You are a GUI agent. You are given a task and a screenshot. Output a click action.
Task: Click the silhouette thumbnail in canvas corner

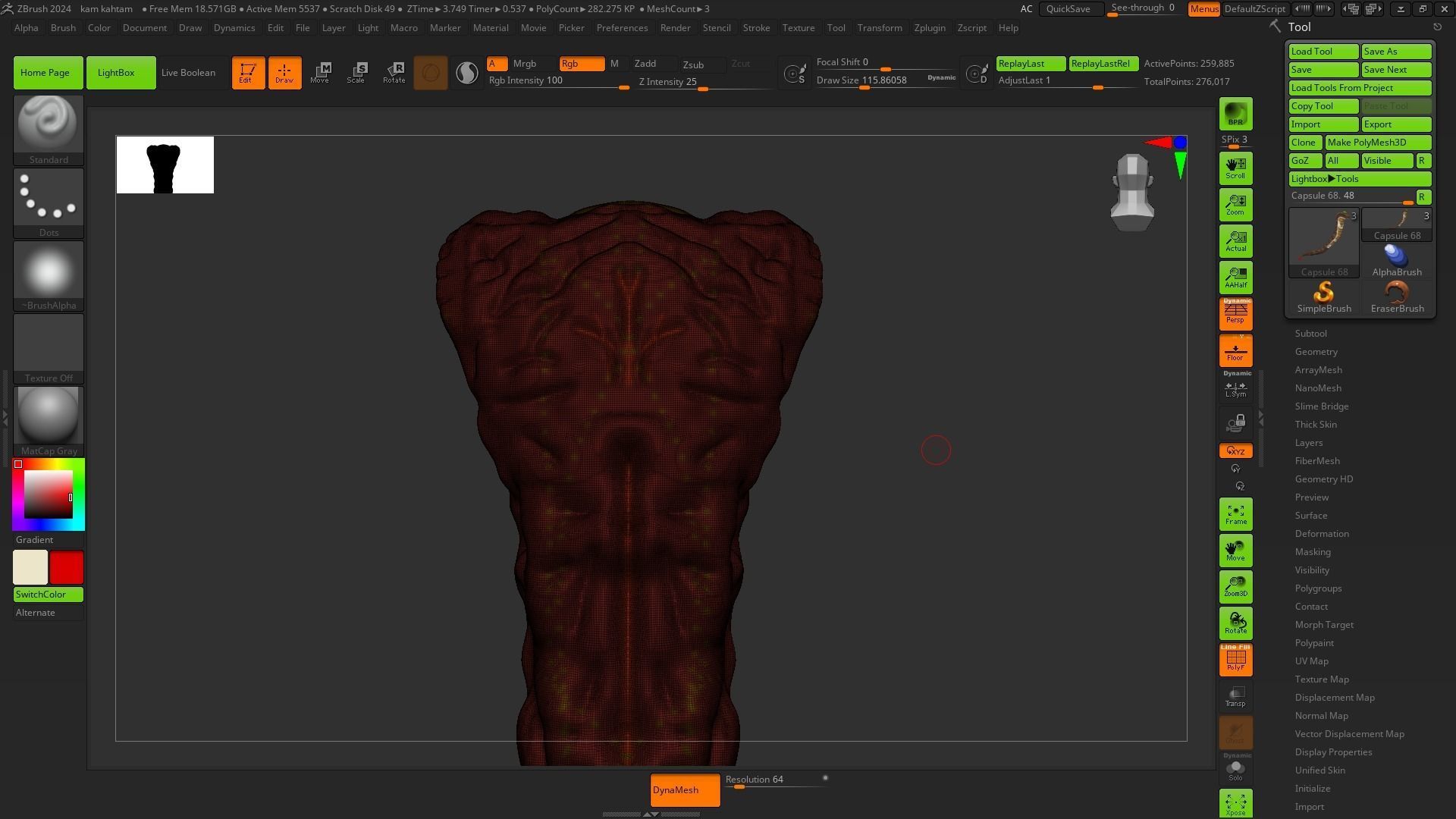click(165, 165)
